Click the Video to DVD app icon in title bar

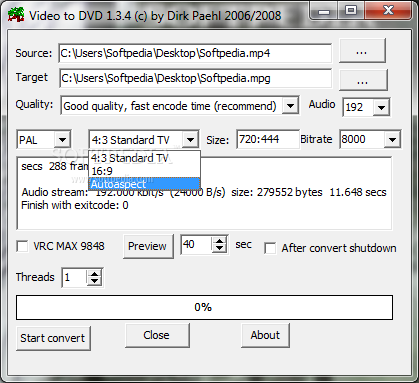click(16, 15)
